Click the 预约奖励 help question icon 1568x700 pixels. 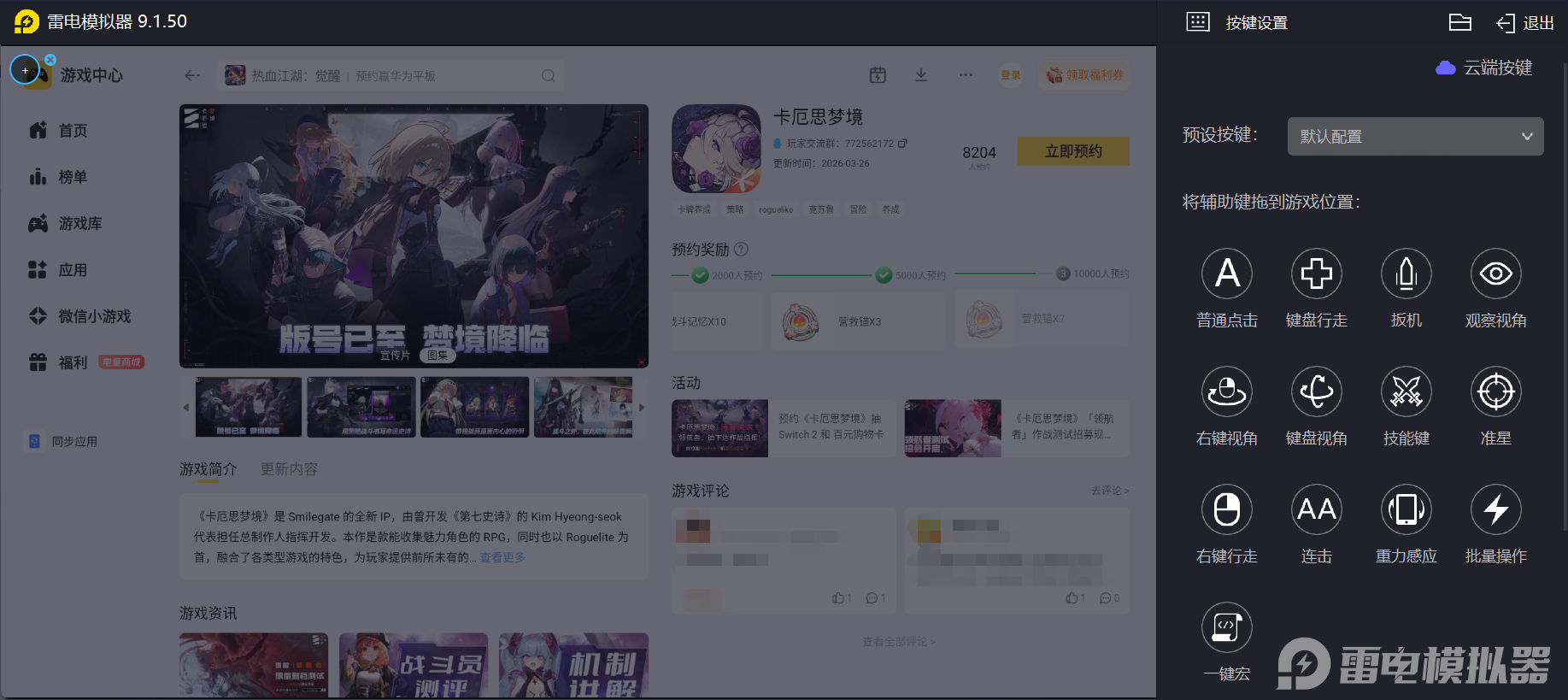point(741,250)
